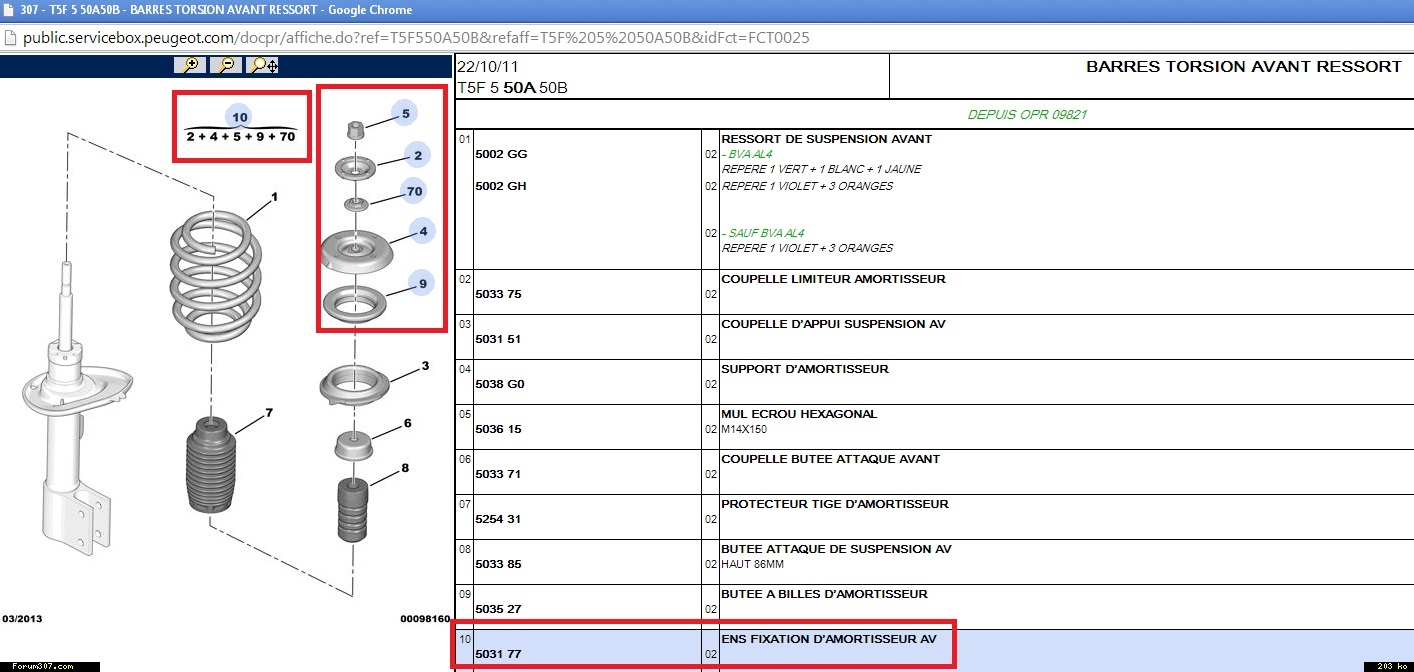1414x672 pixels.
Task: Click part number 5035 27
Action: [x=498, y=609]
